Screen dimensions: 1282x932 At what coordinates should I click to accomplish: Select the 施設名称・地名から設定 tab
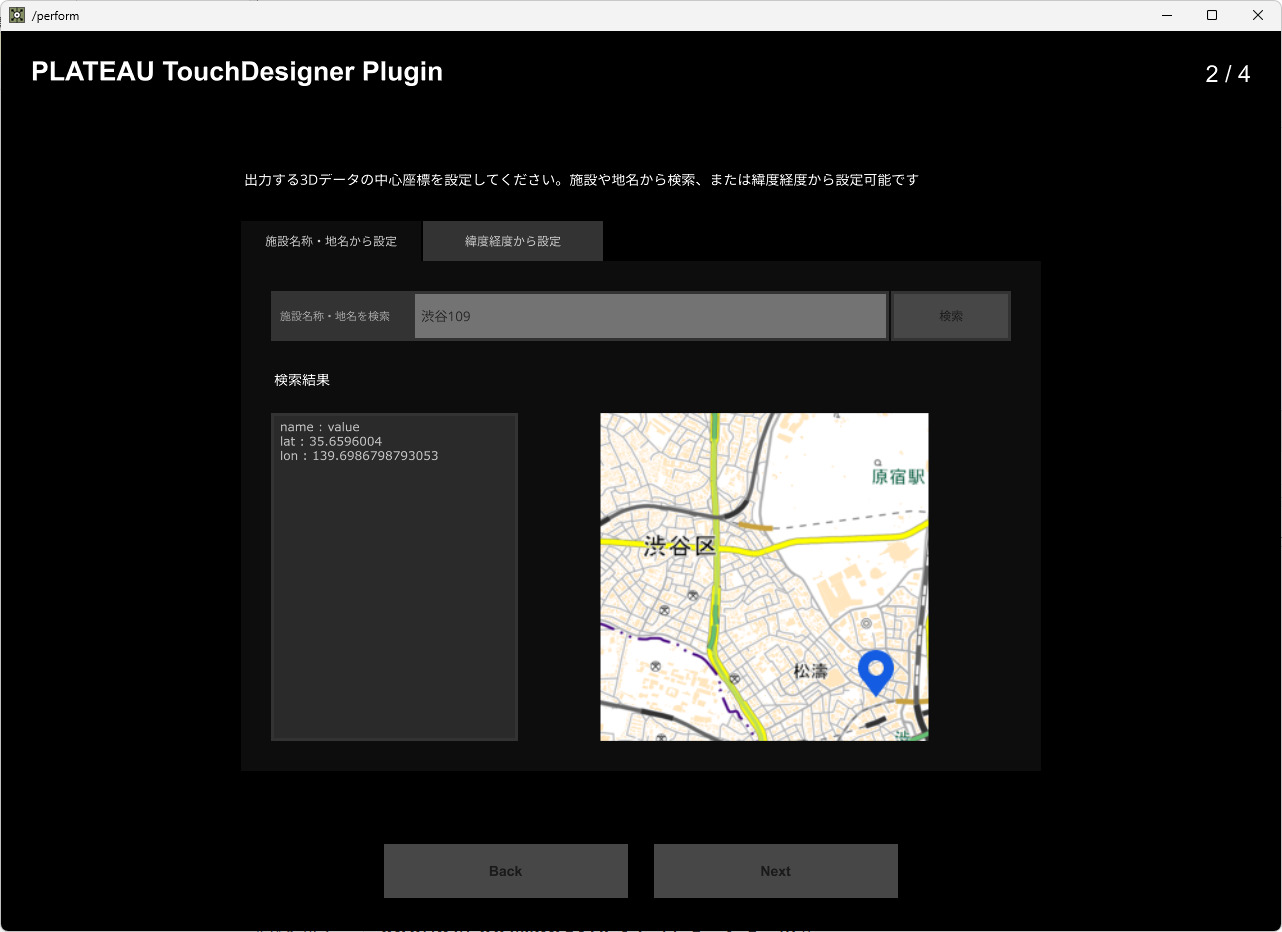[331, 241]
